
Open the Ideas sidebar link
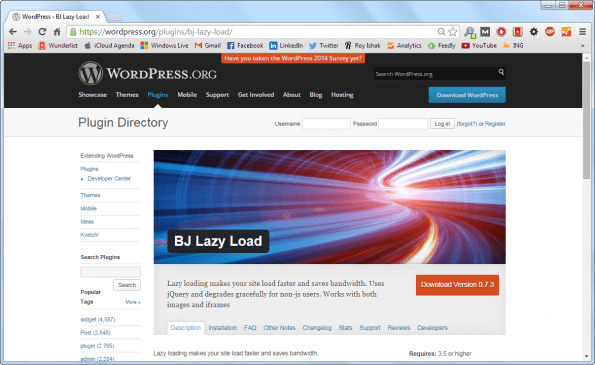tap(87, 222)
